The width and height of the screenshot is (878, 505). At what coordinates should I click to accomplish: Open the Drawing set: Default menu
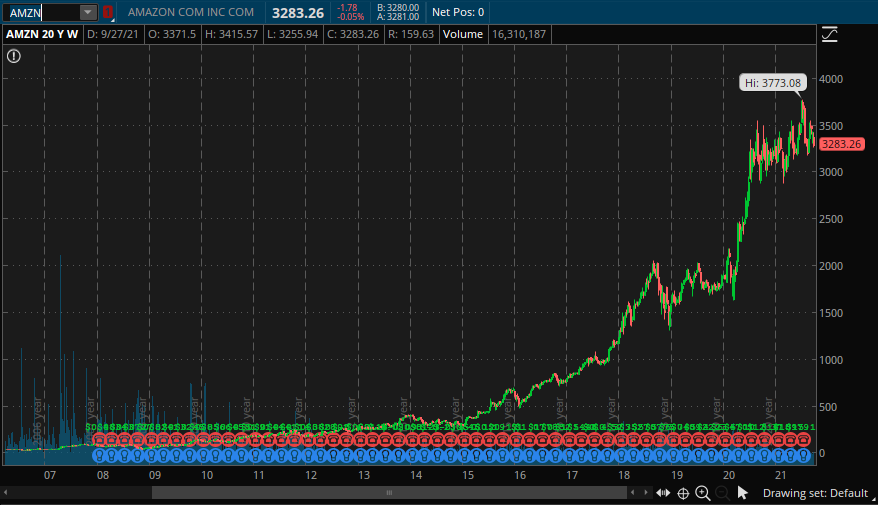pos(815,493)
